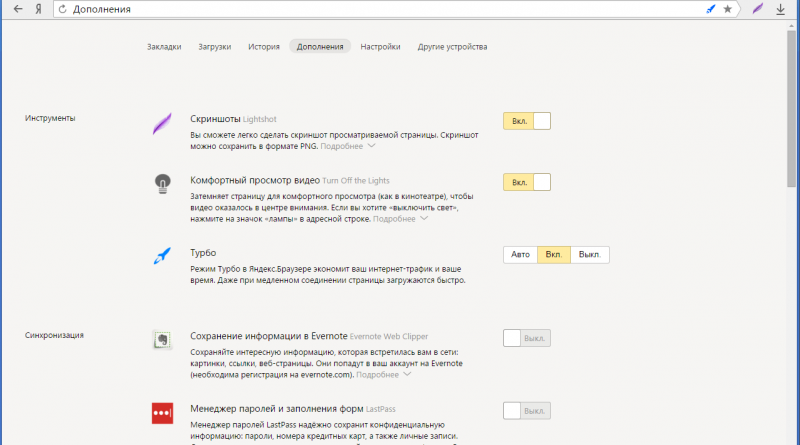The image size is (800, 445).
Task: Click Менеджер паролей и заполнения форм title
Action: click(x=277, y=409)
